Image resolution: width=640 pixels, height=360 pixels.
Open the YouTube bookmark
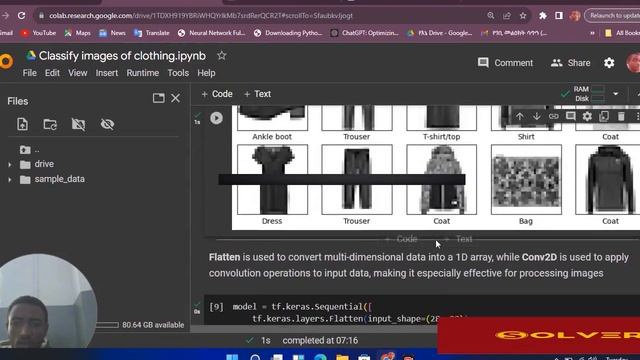click(x=38, y=33)
